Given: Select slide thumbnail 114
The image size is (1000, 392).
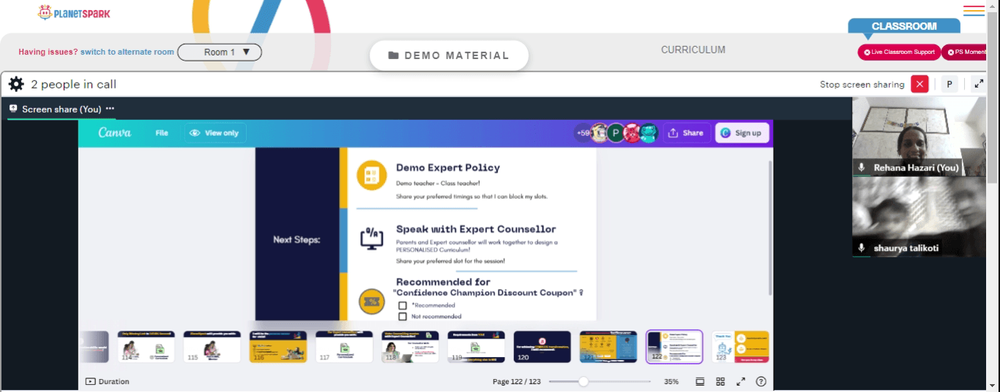Looking at the screenshot, I should pyautogui.click(x=146, y=347).
